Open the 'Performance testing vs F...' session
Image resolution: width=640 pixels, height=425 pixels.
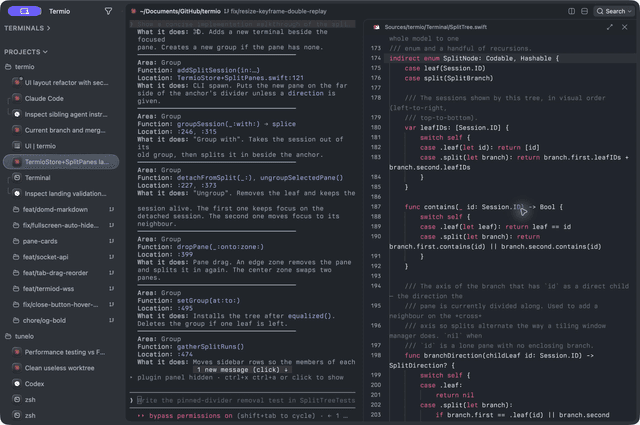point(61,352)
